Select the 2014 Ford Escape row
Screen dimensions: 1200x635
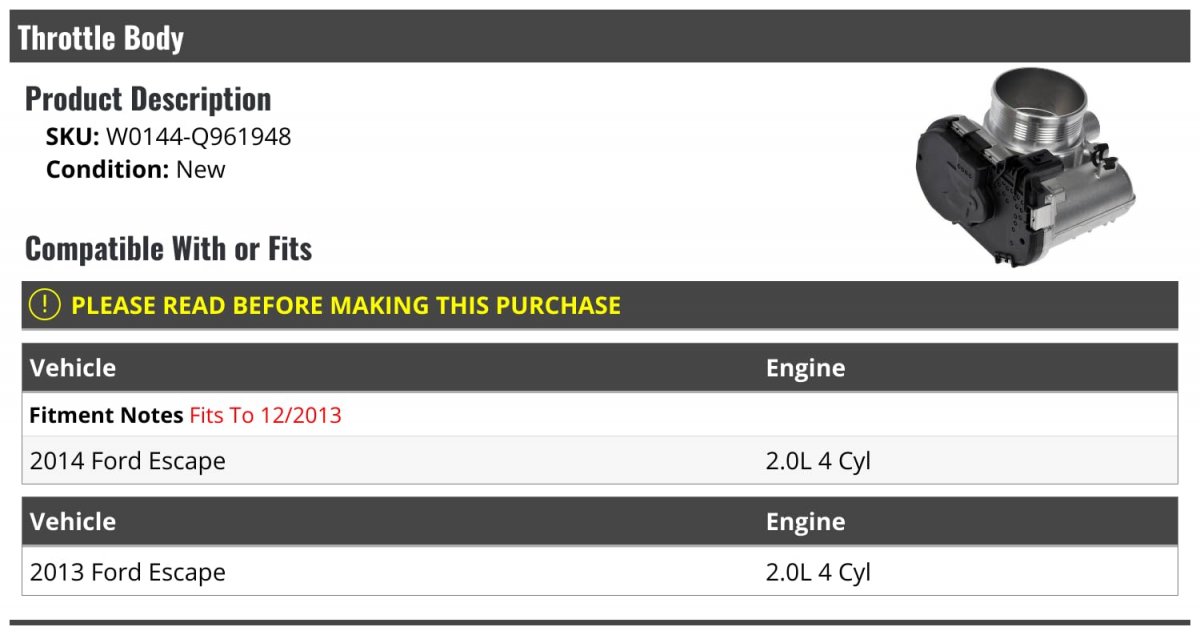(x=600, y=461)
